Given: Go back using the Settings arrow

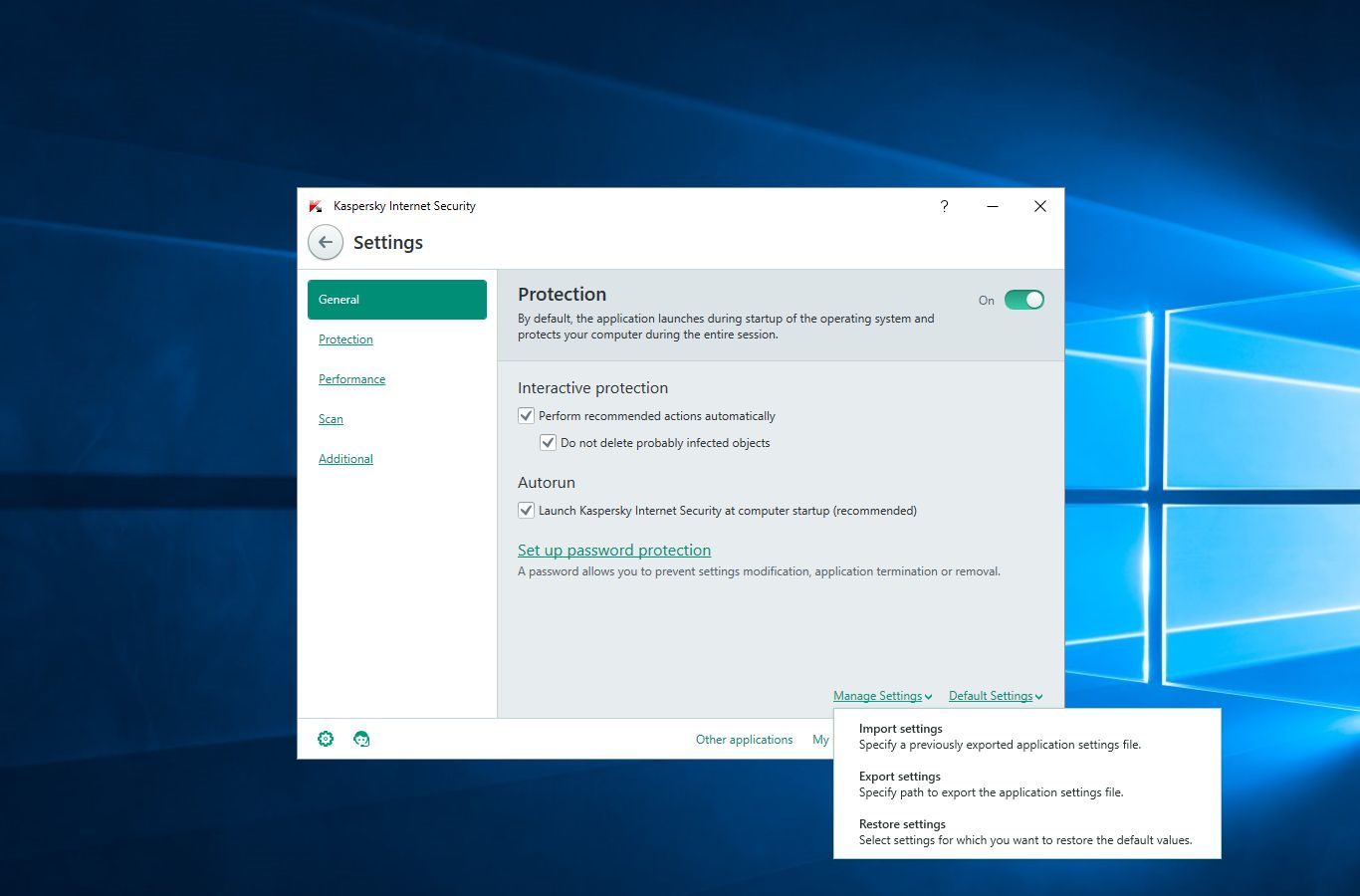Looking at the screenshot, I should pos(326,242).
